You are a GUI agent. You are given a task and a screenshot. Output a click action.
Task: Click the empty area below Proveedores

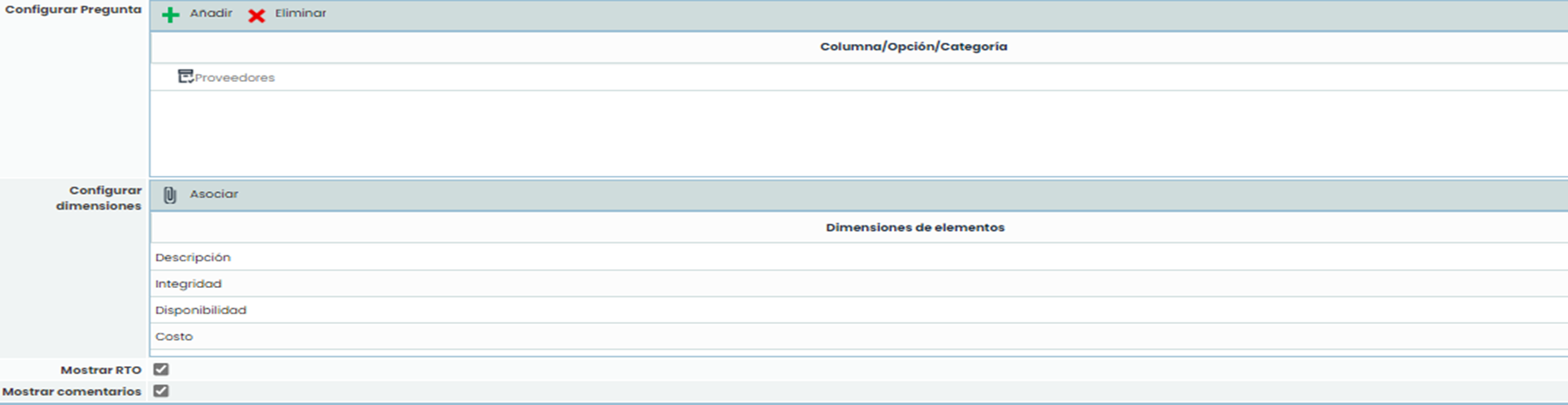click(x=858, y=132)
